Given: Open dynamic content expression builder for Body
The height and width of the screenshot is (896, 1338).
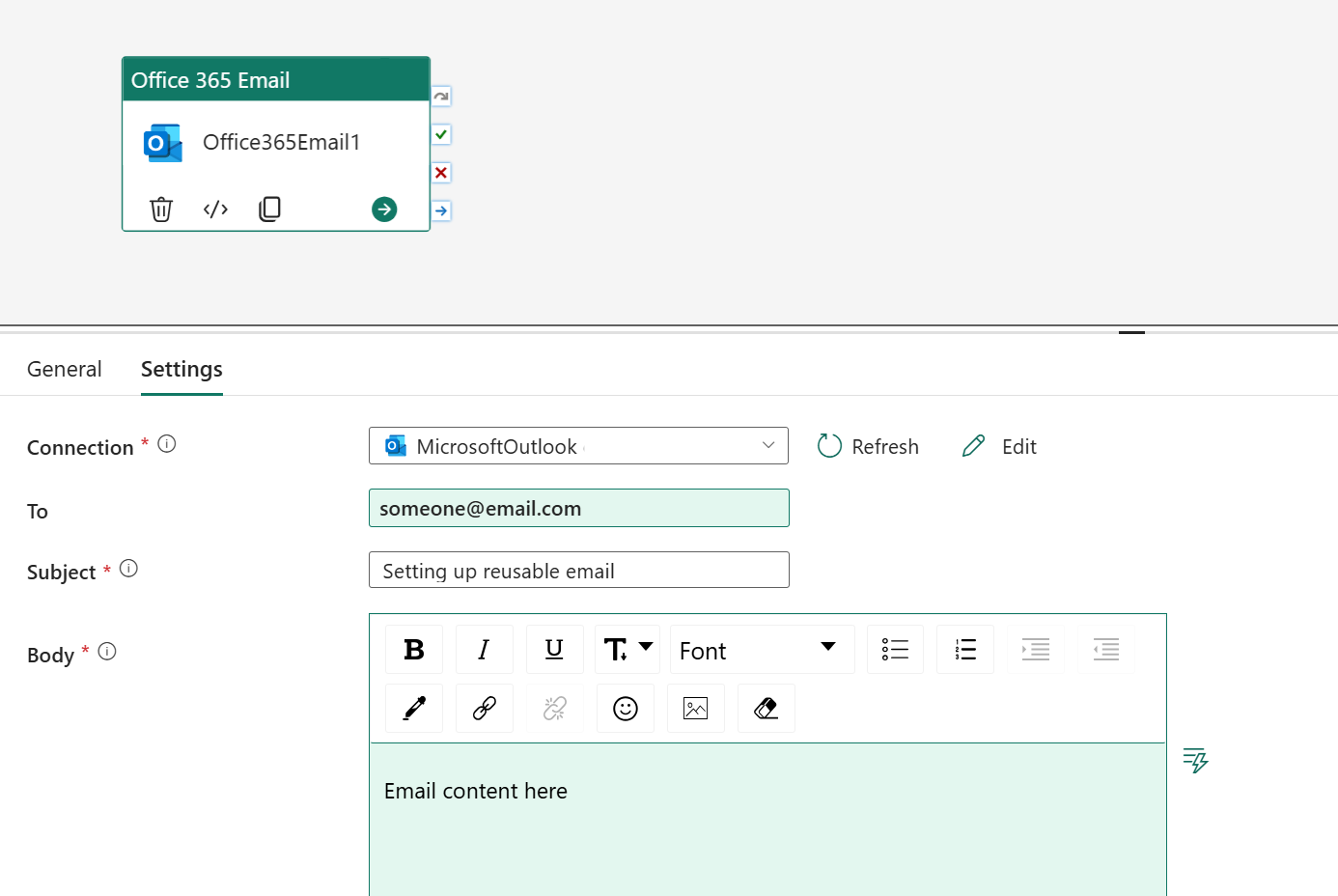Looking at the screenshot, I should pos(1196,760).
